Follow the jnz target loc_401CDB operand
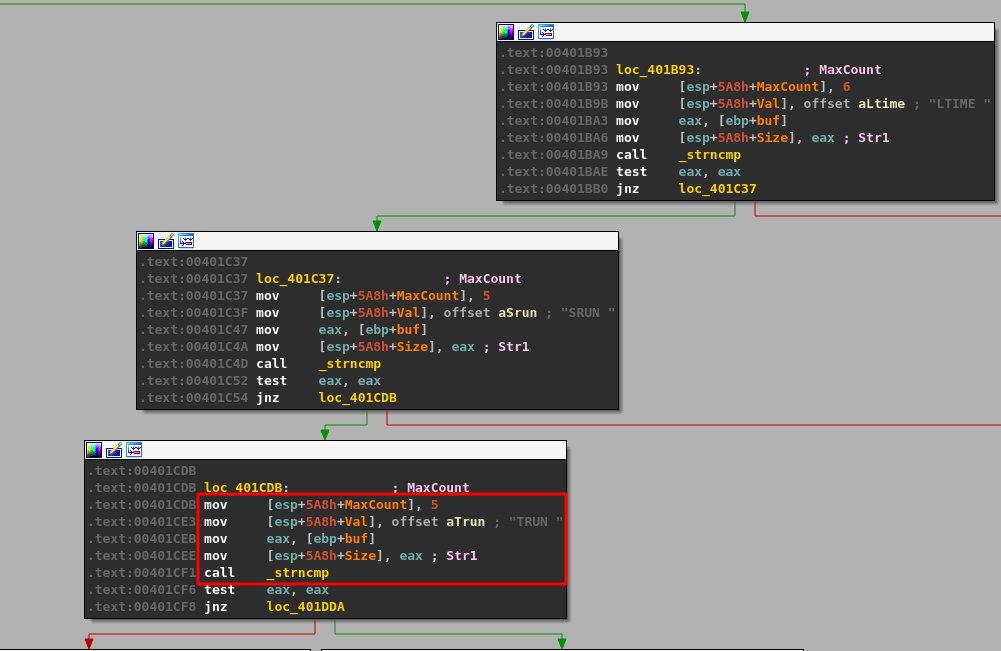 (357, 398)
